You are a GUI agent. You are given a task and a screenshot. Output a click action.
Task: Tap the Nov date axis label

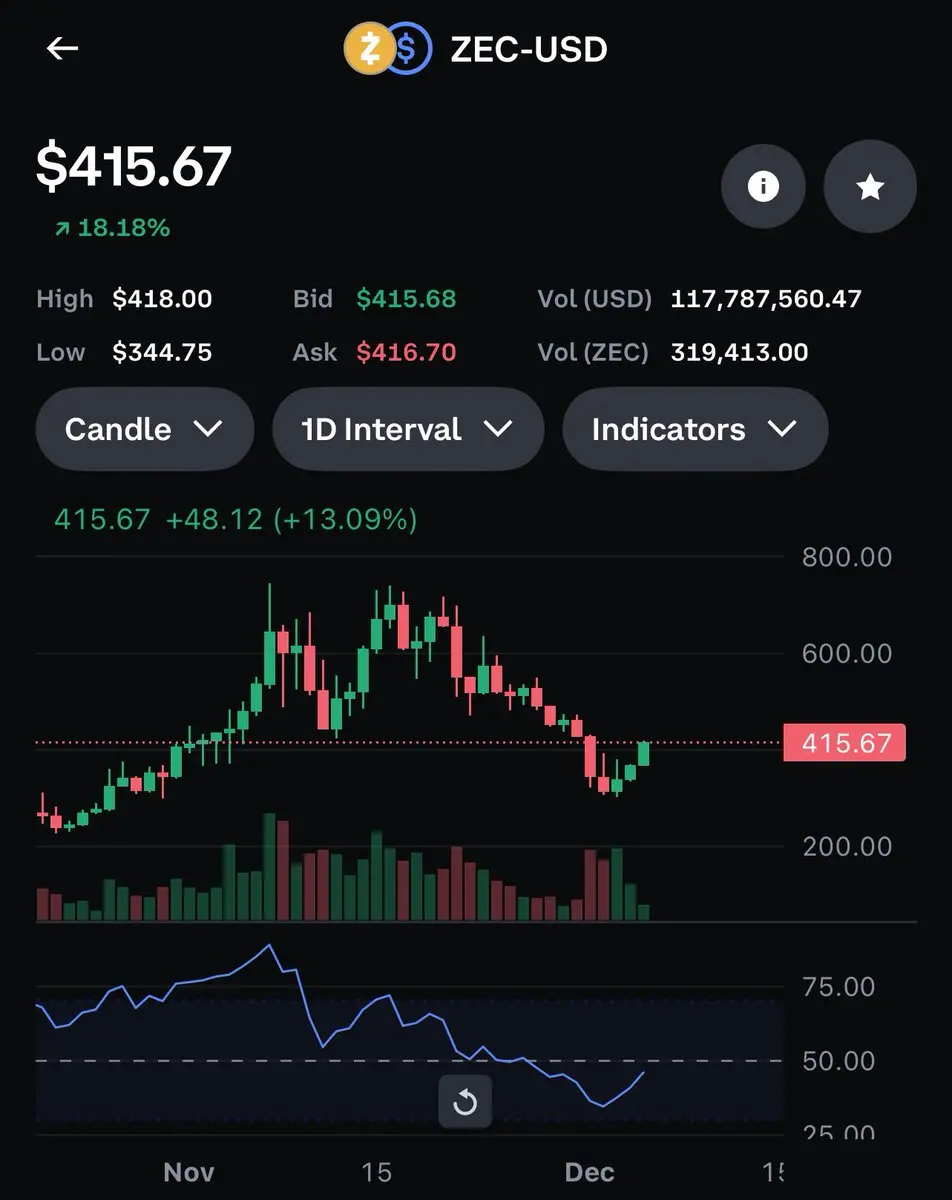pos(188,1172)
